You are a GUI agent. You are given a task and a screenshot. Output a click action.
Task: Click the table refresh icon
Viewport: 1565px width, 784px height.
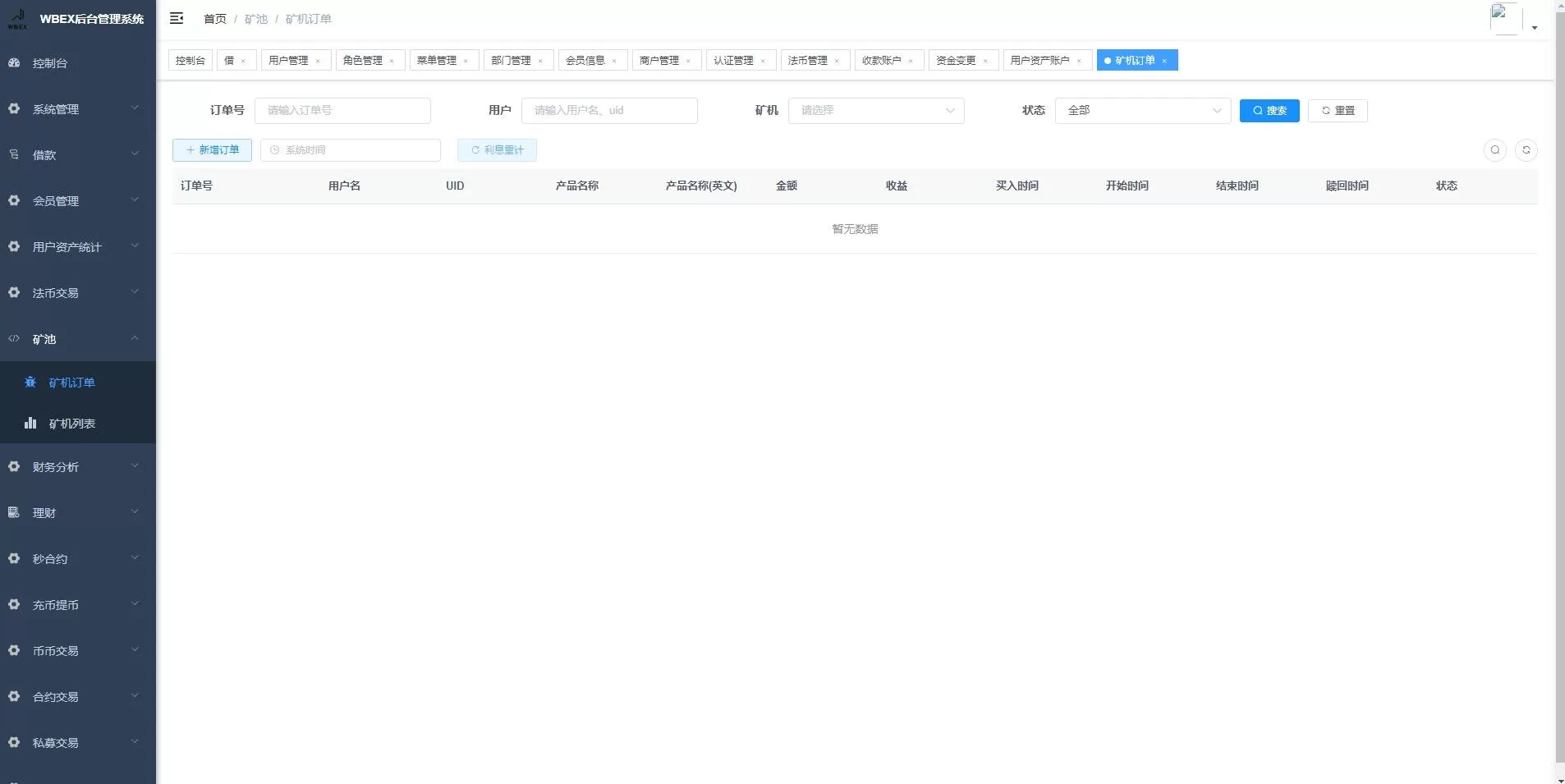click(x=1526, y=150)
